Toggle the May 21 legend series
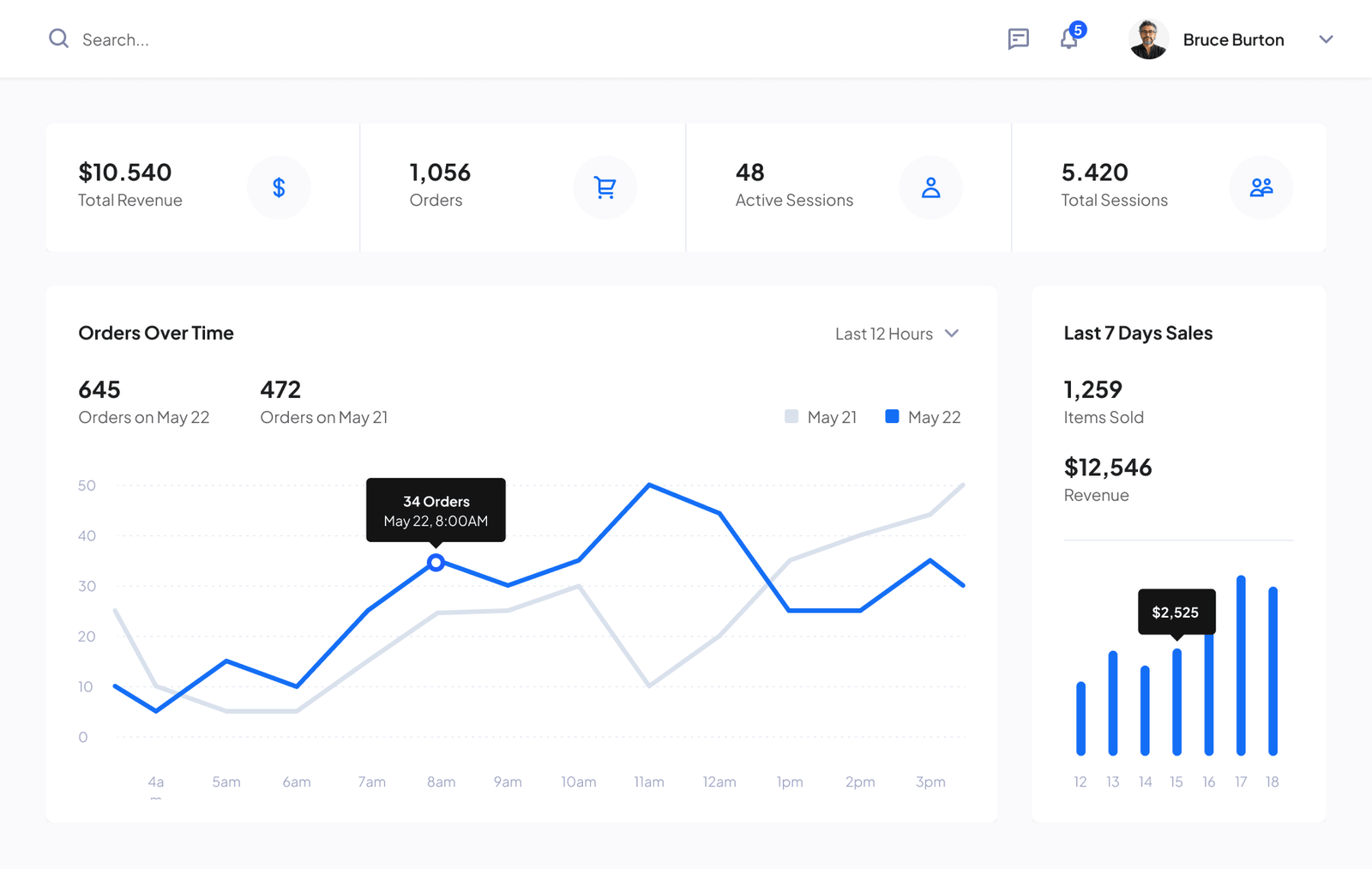Image resolution: width=1372 pixels, height=869 pixels. pos(821,417)
